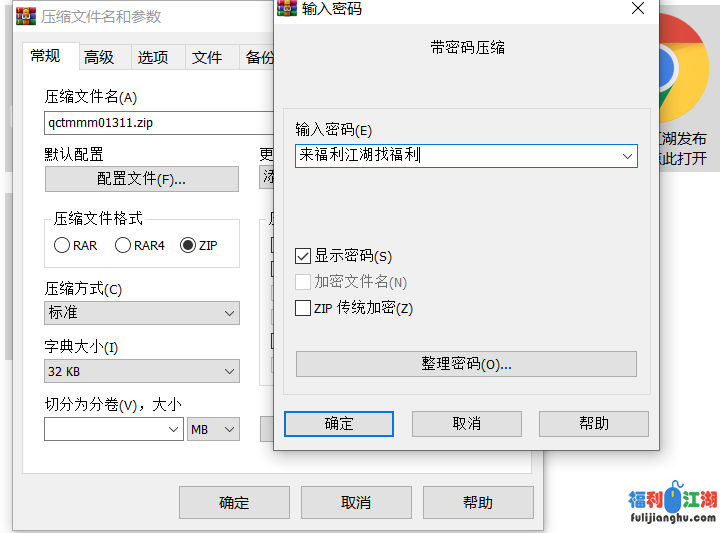Open the 压缩方式 dropdown
This screenshot has width=728, height=533.
tap(142, 313)
